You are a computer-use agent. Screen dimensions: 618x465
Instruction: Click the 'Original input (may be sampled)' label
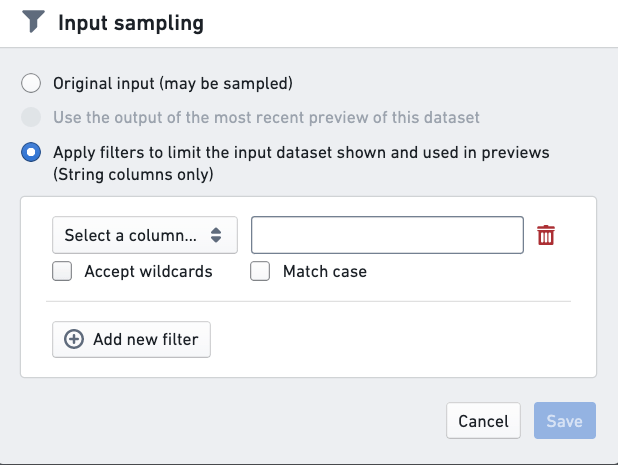coord(173,83)
